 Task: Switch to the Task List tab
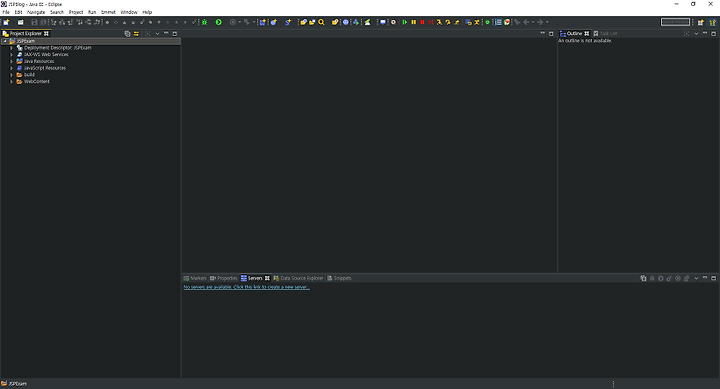pos(606,34)
